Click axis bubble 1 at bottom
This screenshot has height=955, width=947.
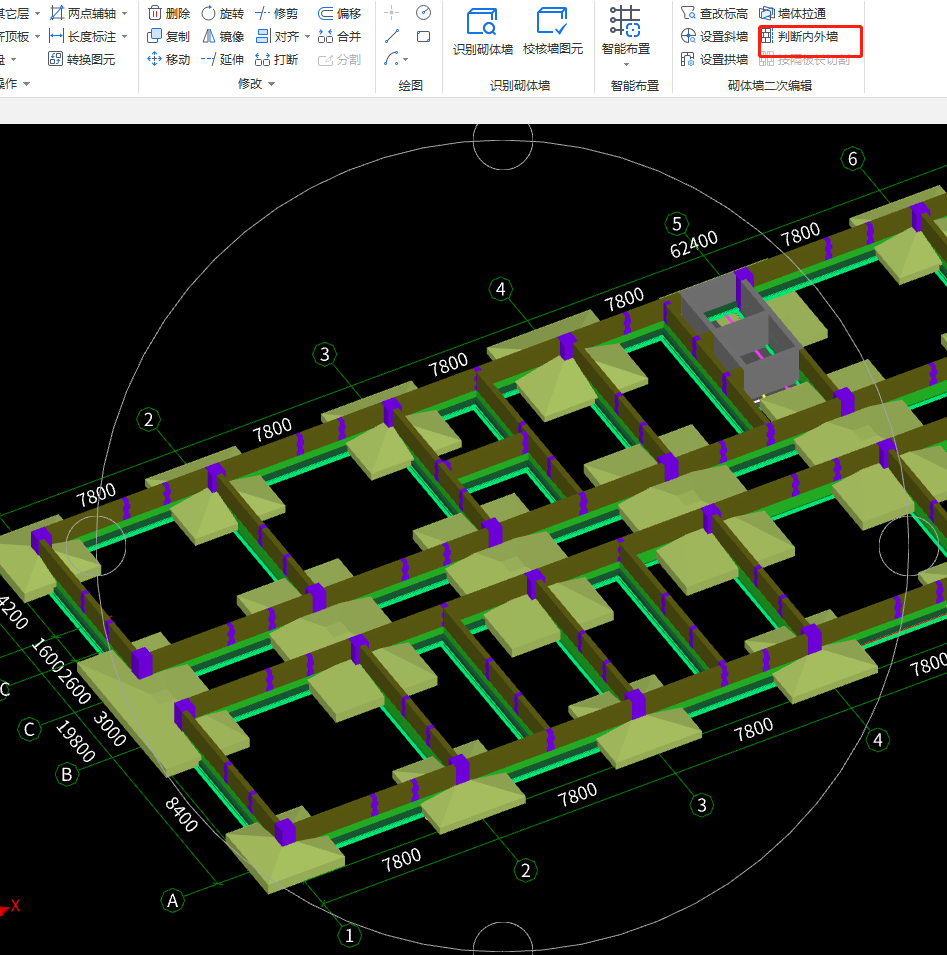point(349,936)
